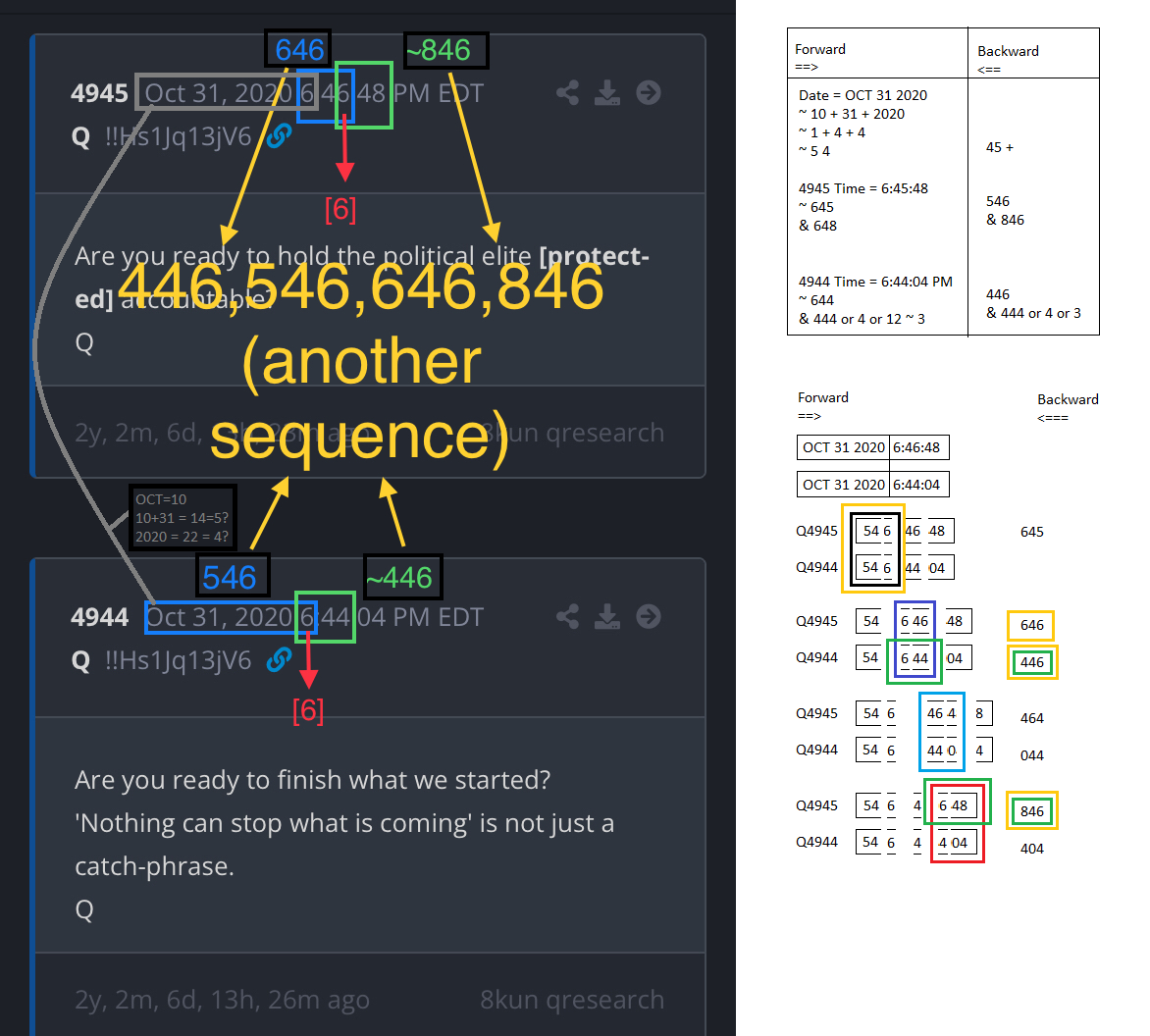Click the download icon on post 4945
This screenshot has height=1036, width=1150.
607,93
